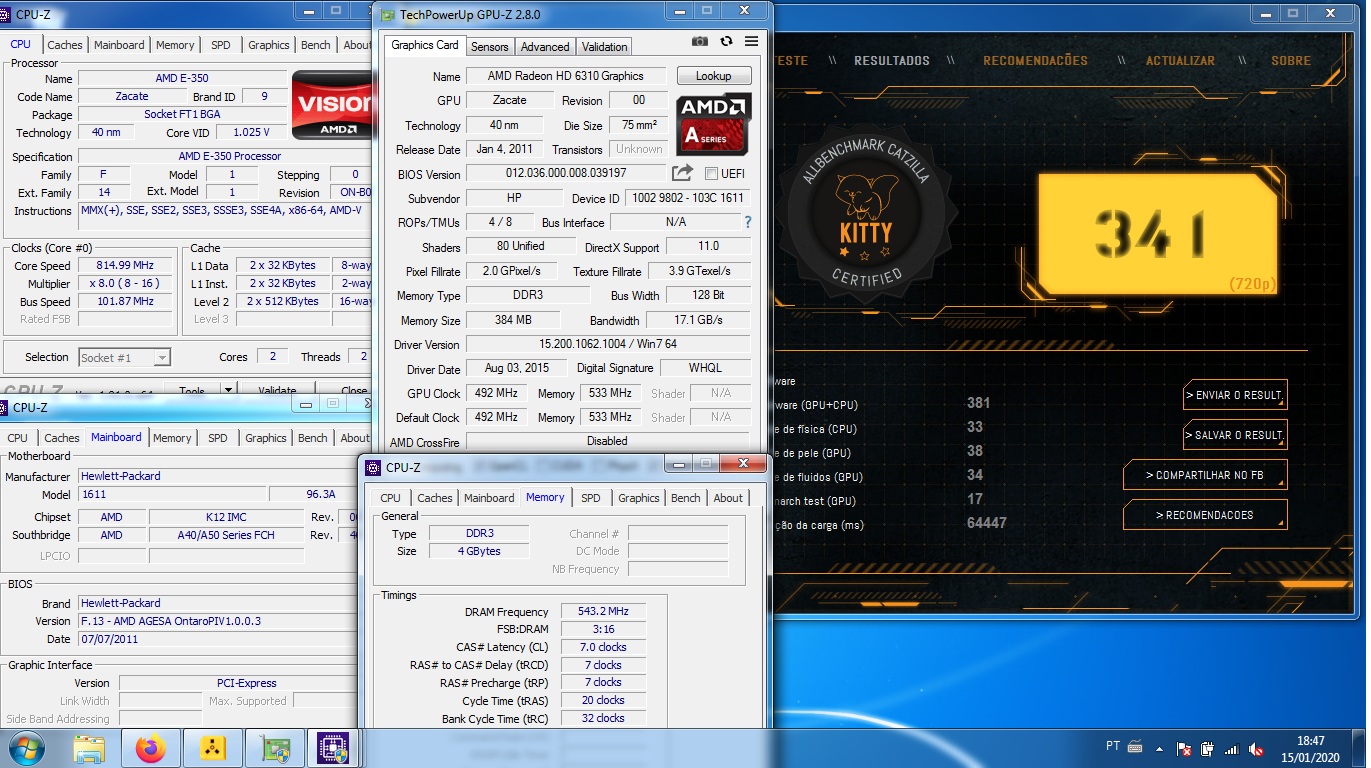The image size is (1371, 768).
Task: Toggle the UEFI checkbox in GPU-Z
Action: (x=711, y=173)
